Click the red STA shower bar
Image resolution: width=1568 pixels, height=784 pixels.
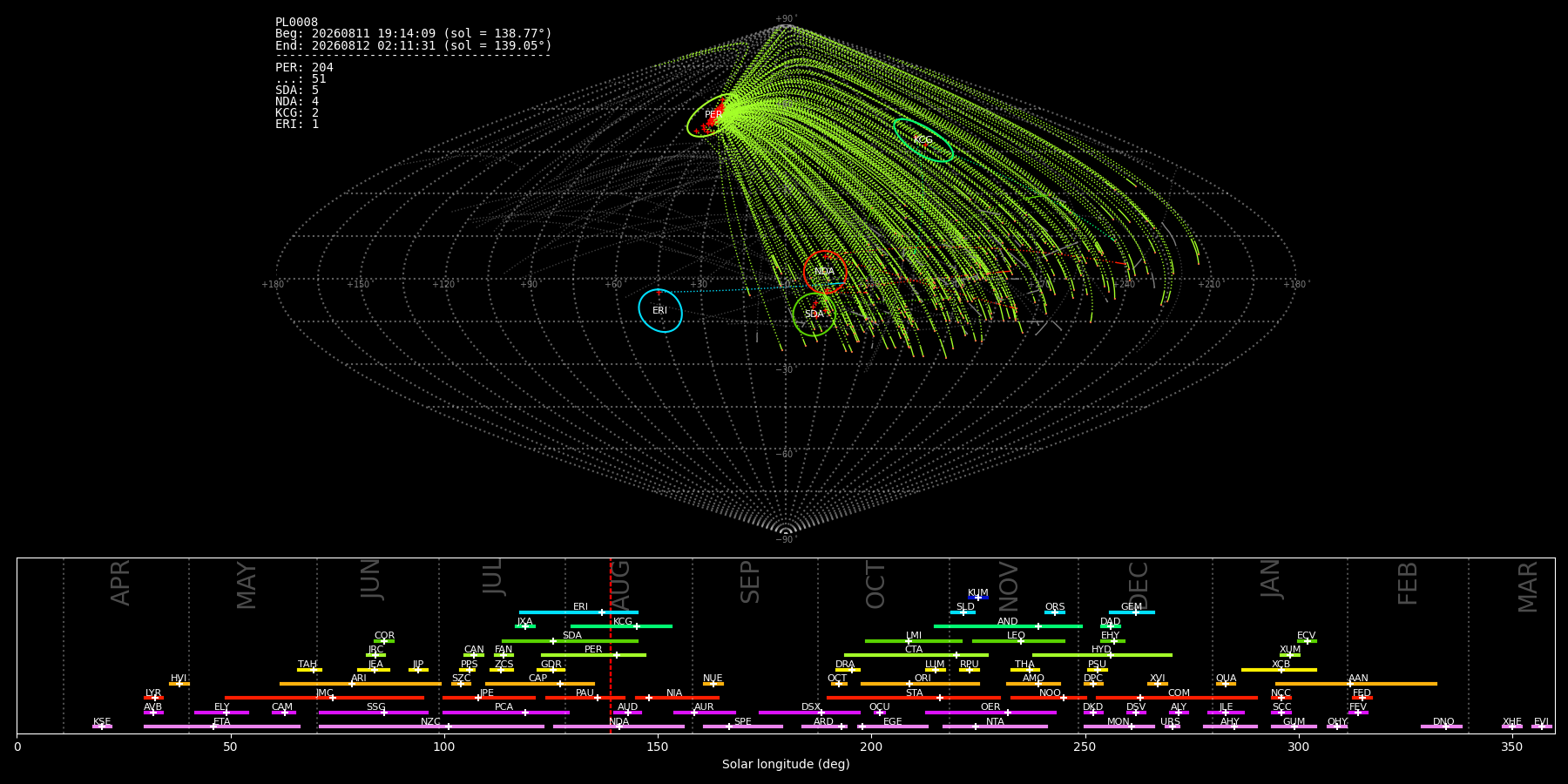click(914, 698)
